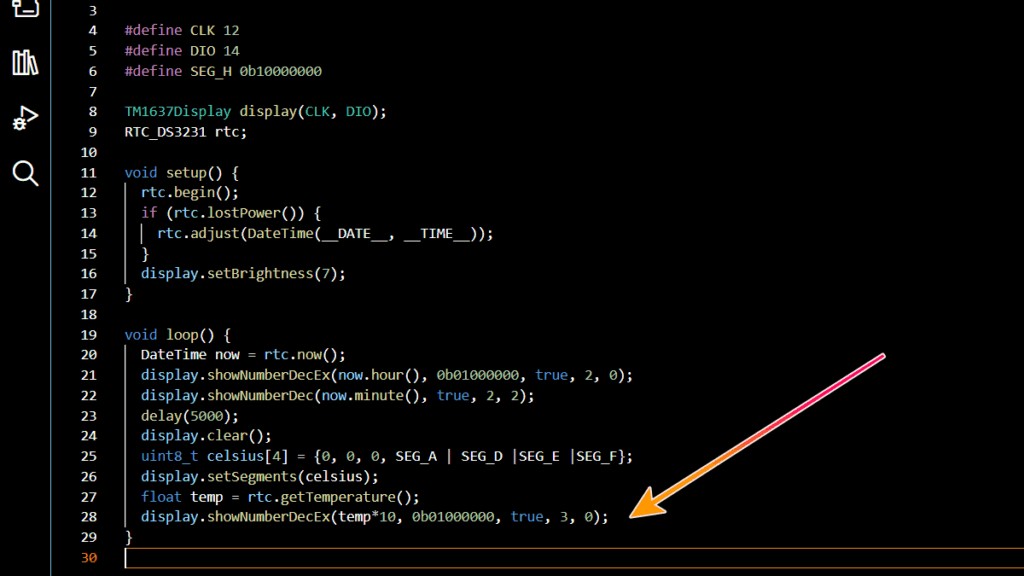Screen dimensions: 1024x576
Task: Click 'rtc.begin();' statement
Action: tap(190, 193)
